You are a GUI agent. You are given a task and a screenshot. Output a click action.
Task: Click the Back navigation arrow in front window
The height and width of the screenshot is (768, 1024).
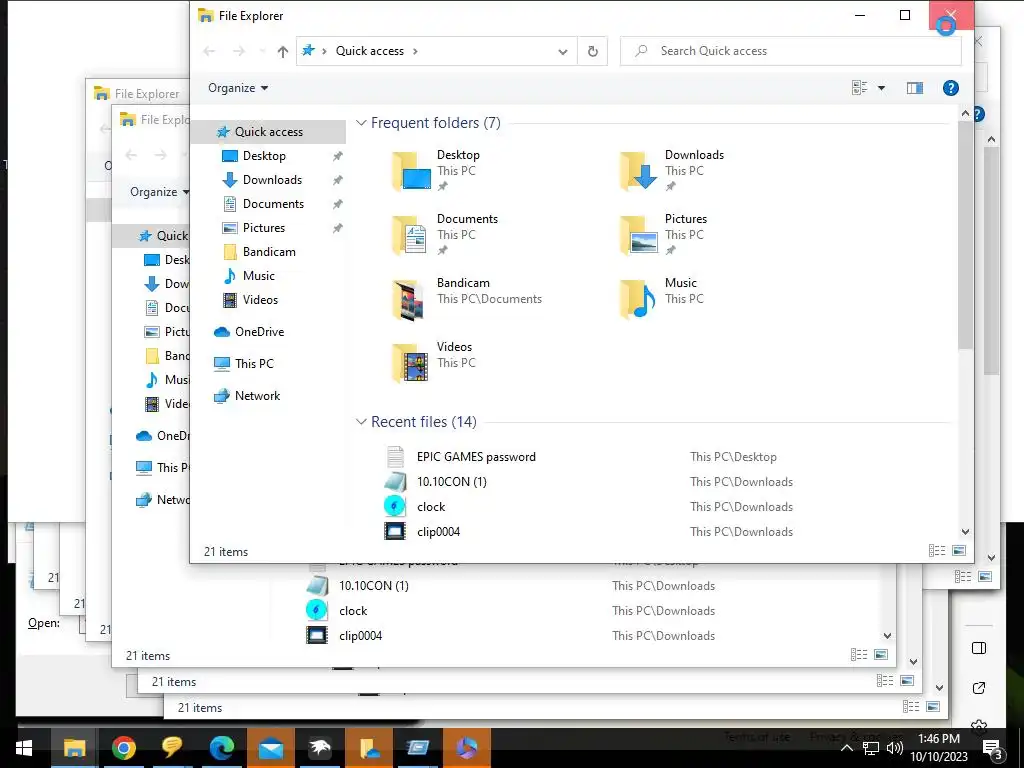tap(209, 51)
